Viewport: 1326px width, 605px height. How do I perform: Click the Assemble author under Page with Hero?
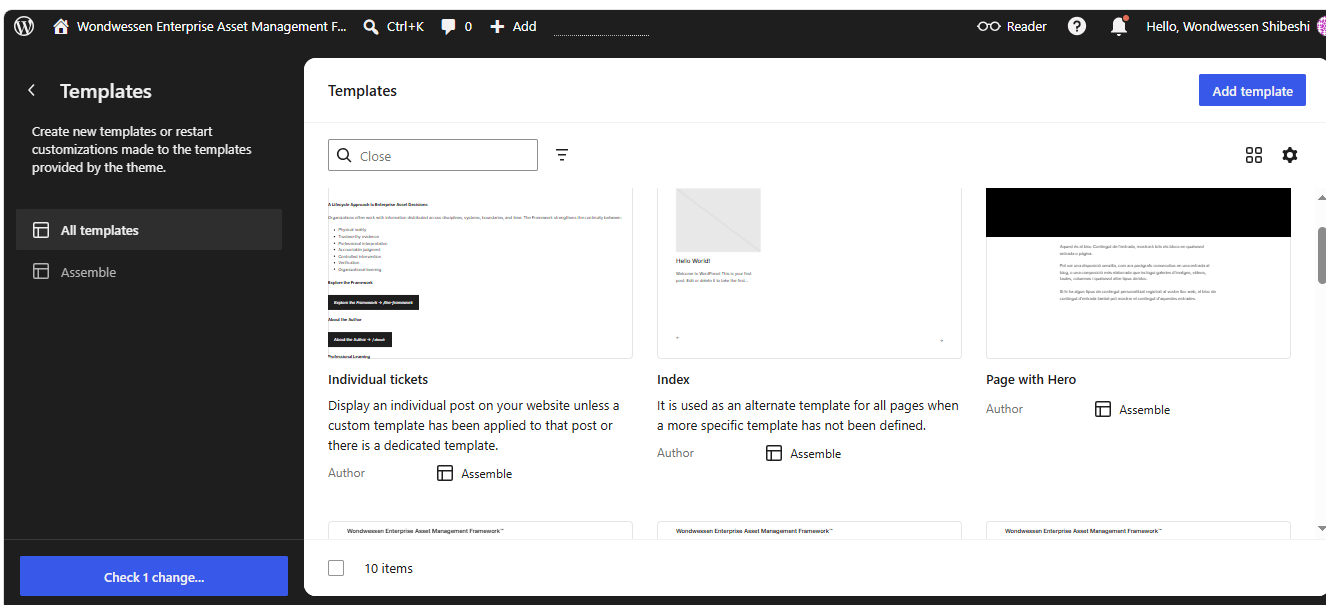(1144, 410)
